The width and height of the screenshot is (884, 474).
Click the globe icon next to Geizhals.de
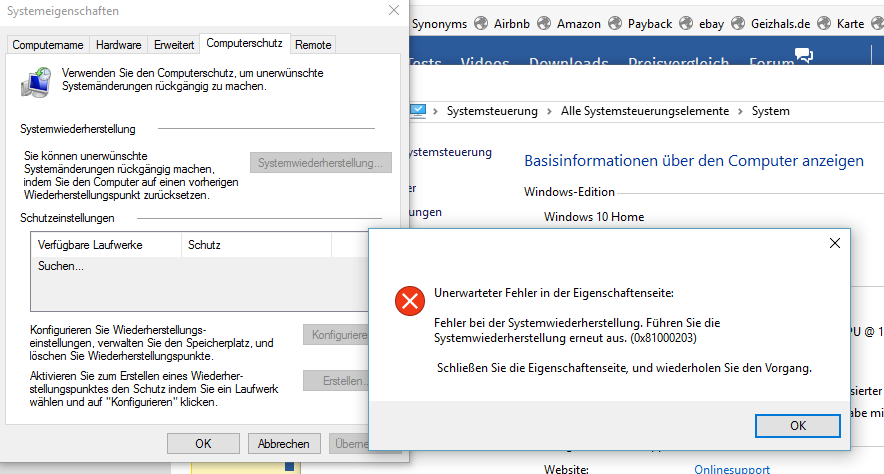click(738, 23)
